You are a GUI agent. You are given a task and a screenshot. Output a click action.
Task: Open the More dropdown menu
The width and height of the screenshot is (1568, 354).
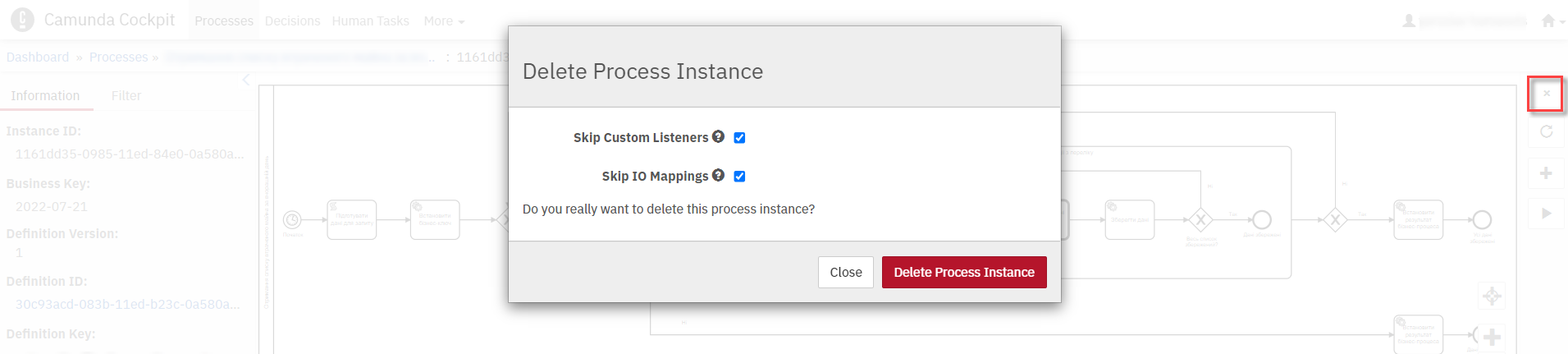[444, 21]
